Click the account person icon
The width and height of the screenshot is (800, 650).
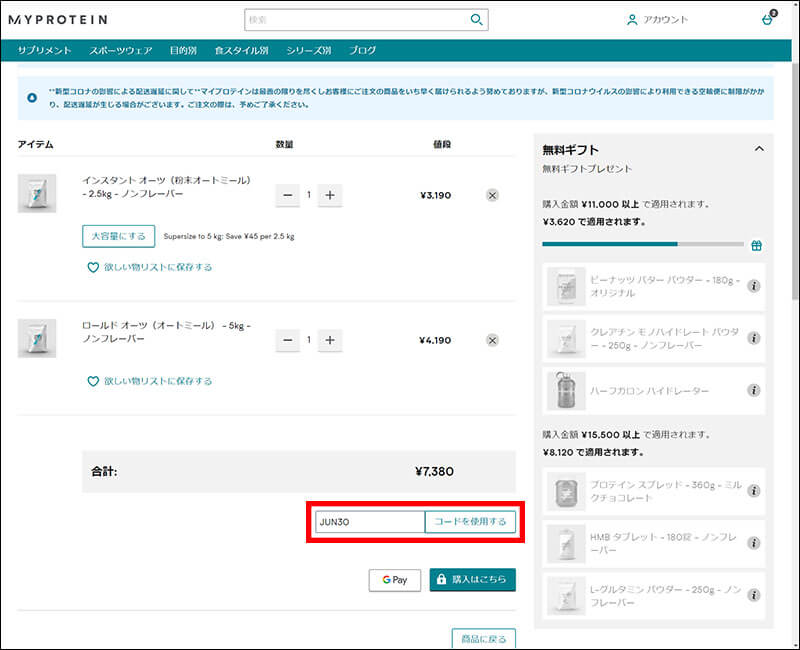[632, 20]
